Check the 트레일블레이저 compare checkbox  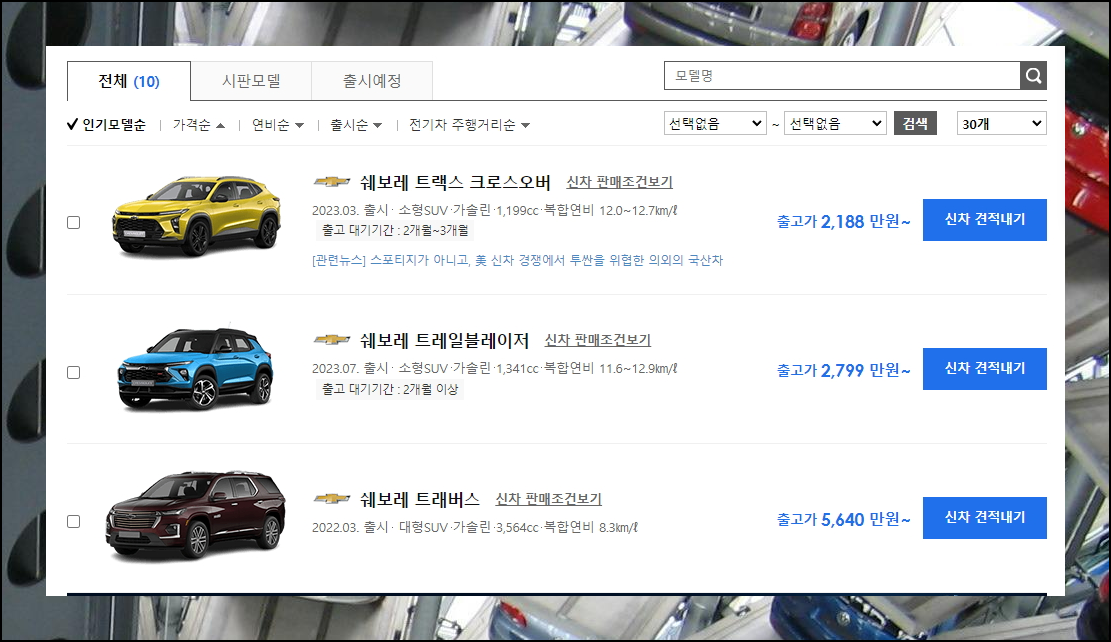[x=74, y=373]
